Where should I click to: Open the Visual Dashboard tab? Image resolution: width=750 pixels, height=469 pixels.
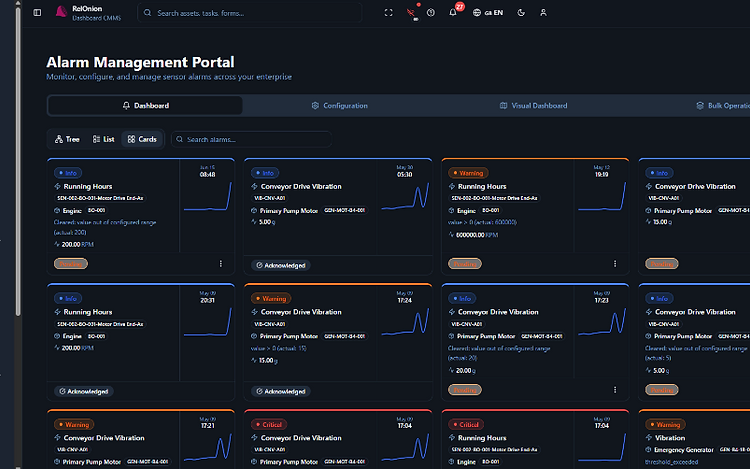tap(533, 106)
